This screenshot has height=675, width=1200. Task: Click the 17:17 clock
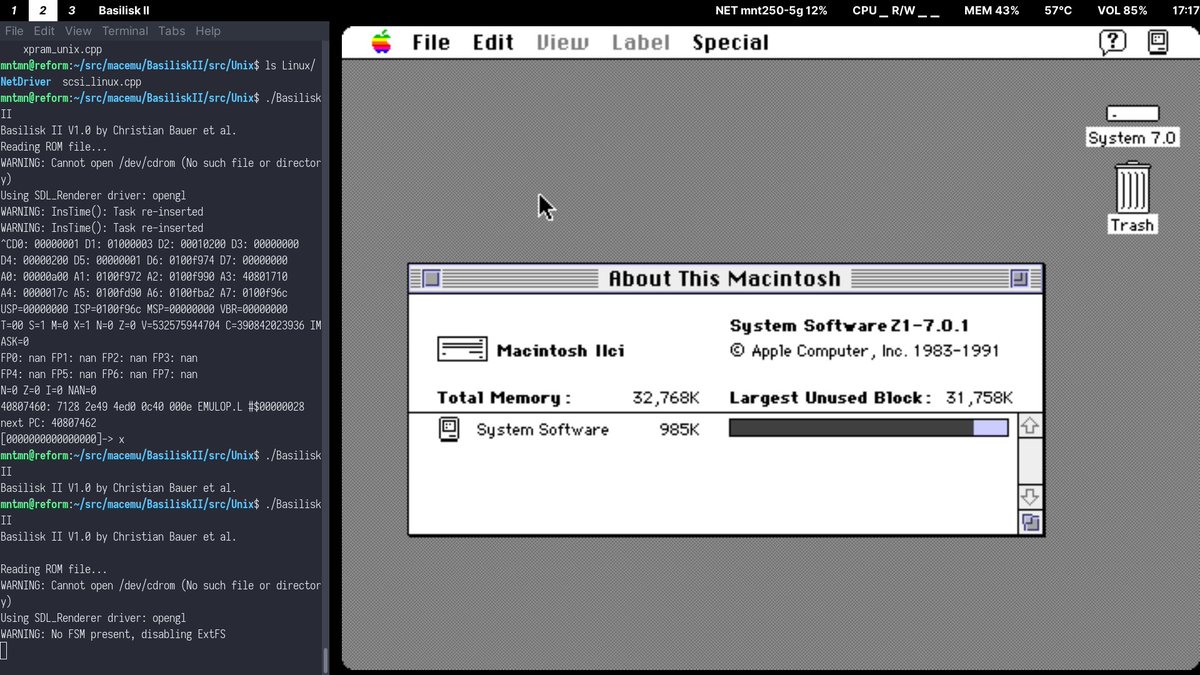click(1185, 10)
